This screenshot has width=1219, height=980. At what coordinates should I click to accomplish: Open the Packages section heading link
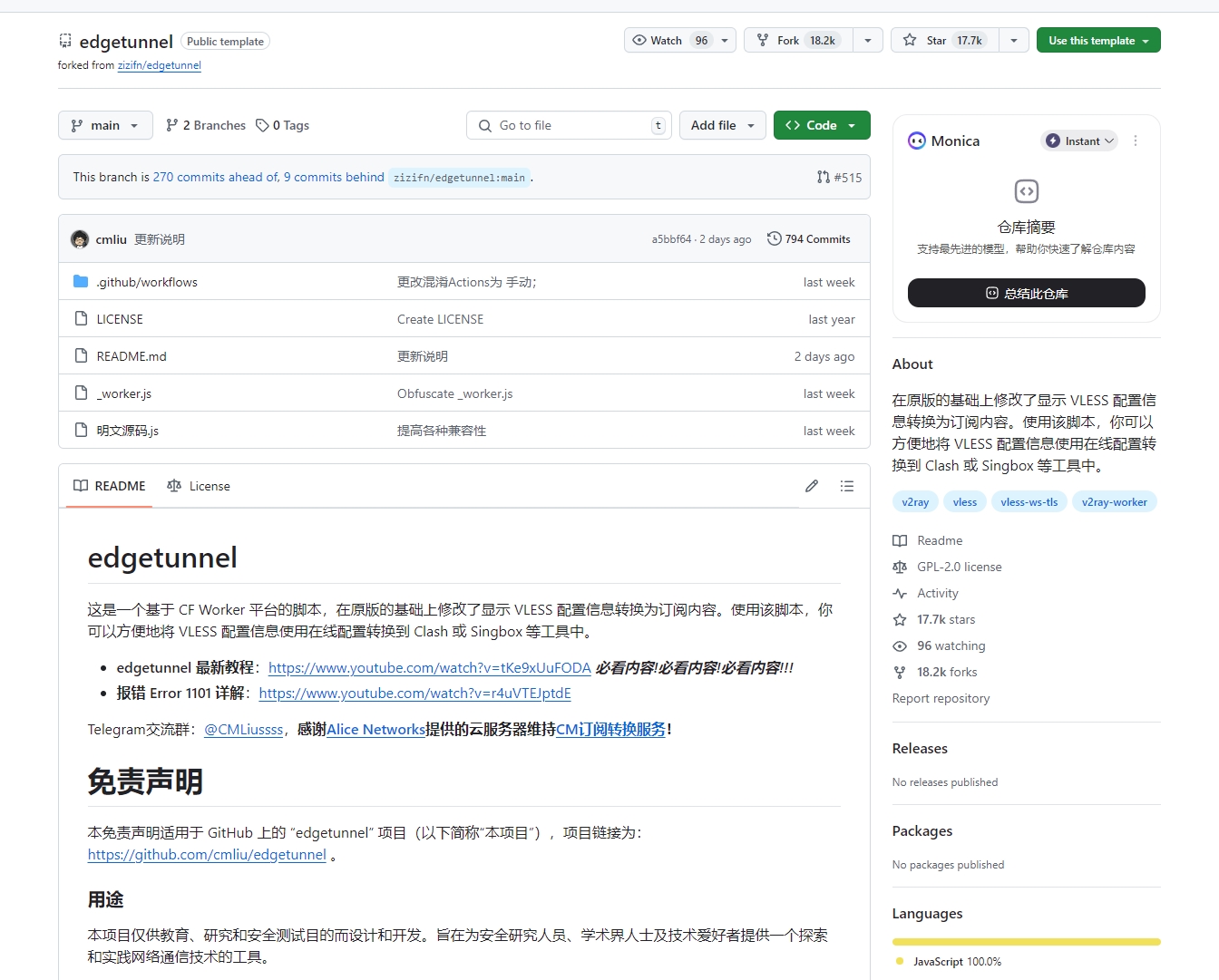click(x=922, y=830)
